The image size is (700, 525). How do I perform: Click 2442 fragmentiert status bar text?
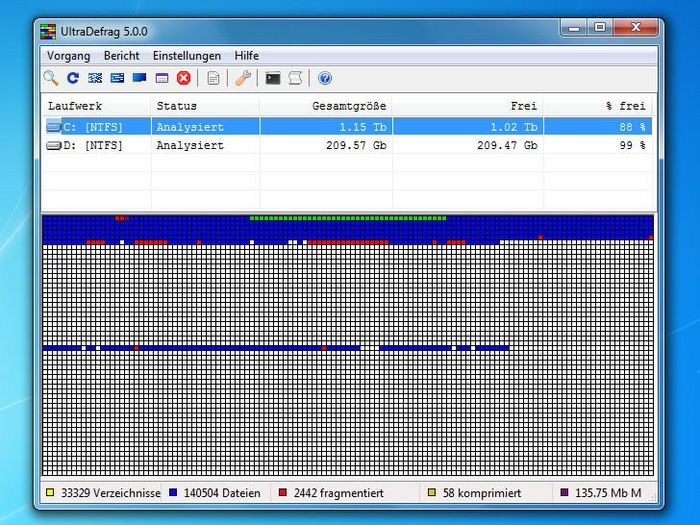pos(338,493)
